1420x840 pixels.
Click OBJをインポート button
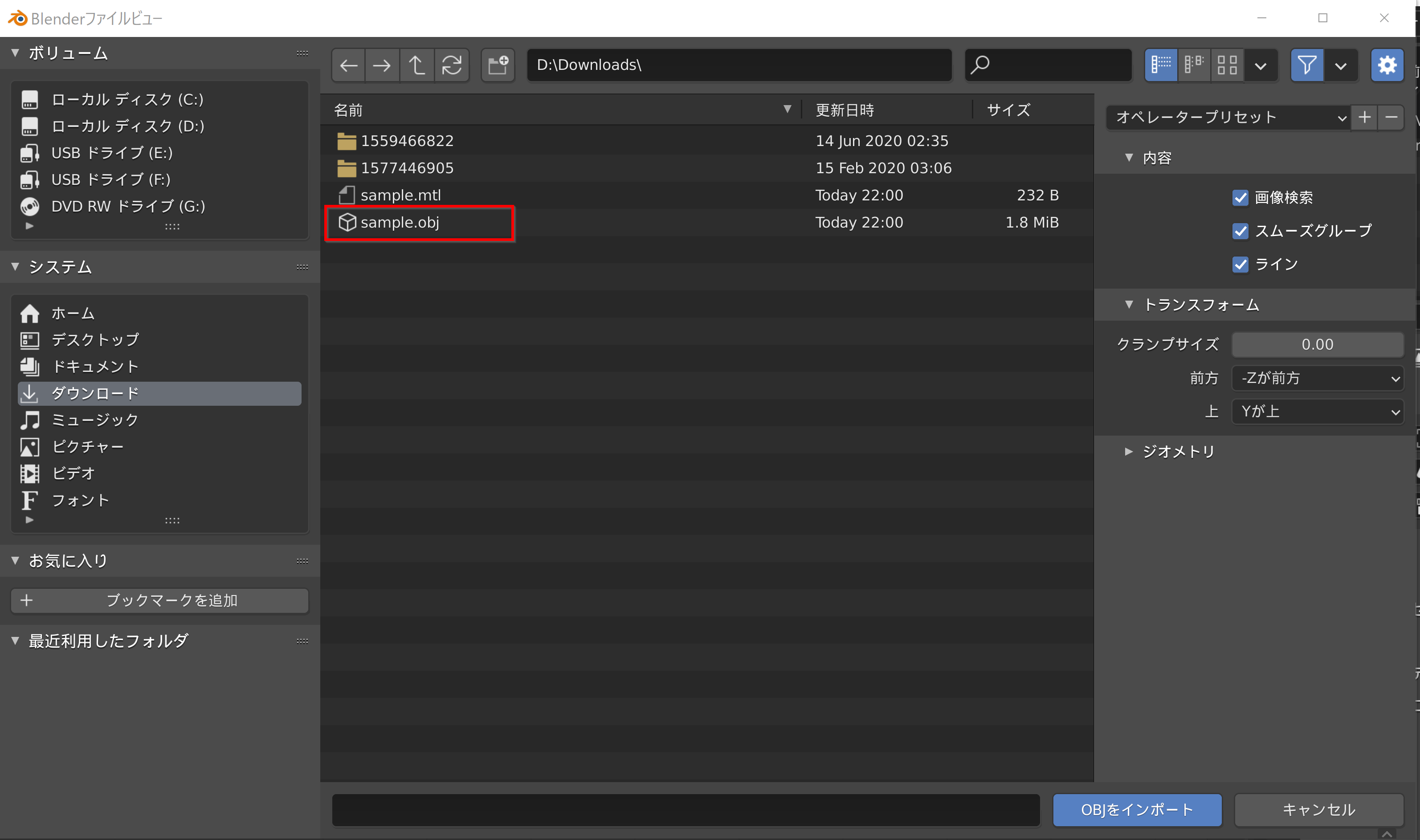1137,810
